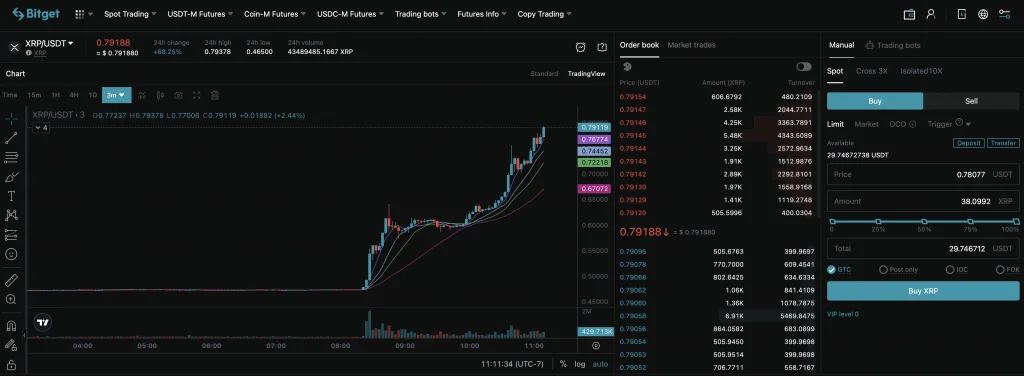Click the order book depth display icon
1024x376 pixels.
click(x=627, y=67)
